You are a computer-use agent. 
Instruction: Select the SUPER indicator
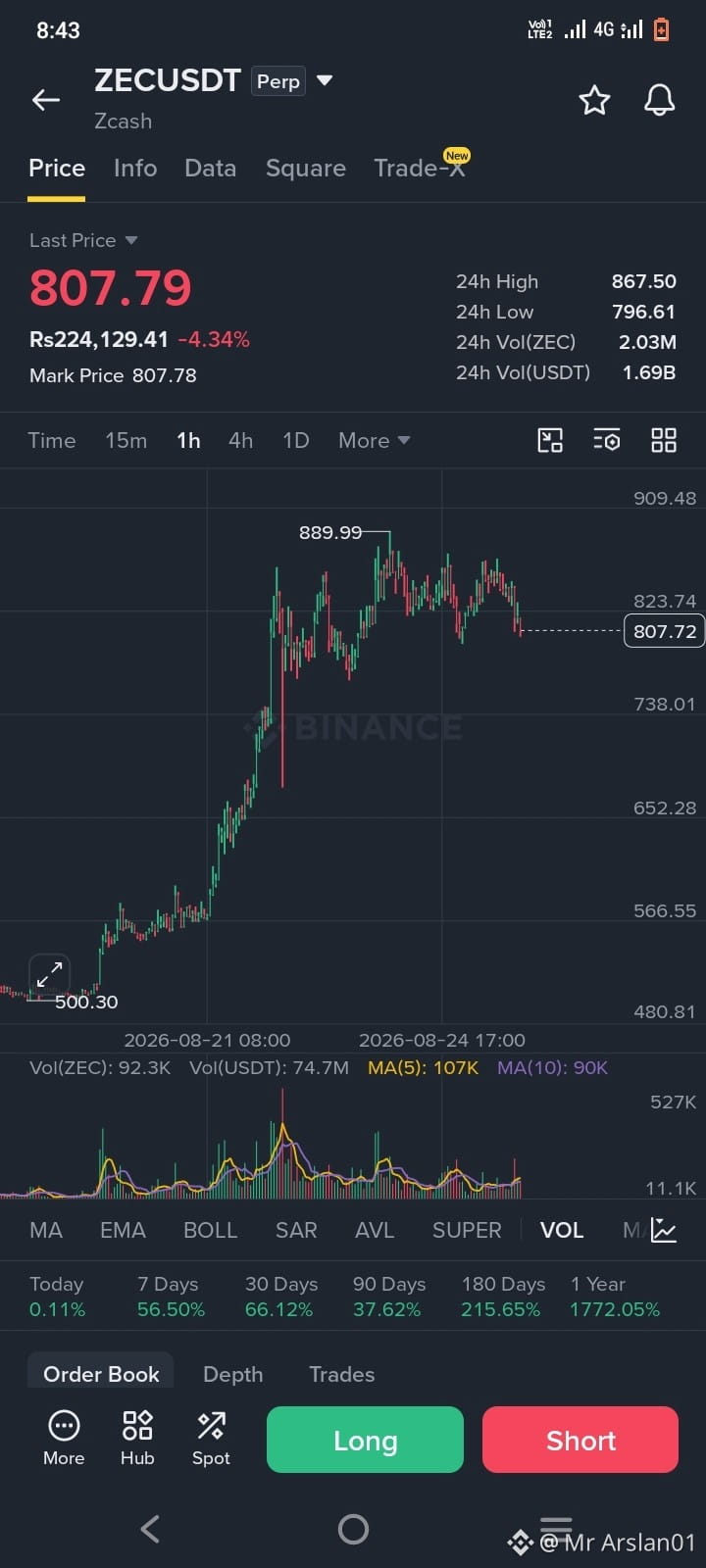point(467,1231)
